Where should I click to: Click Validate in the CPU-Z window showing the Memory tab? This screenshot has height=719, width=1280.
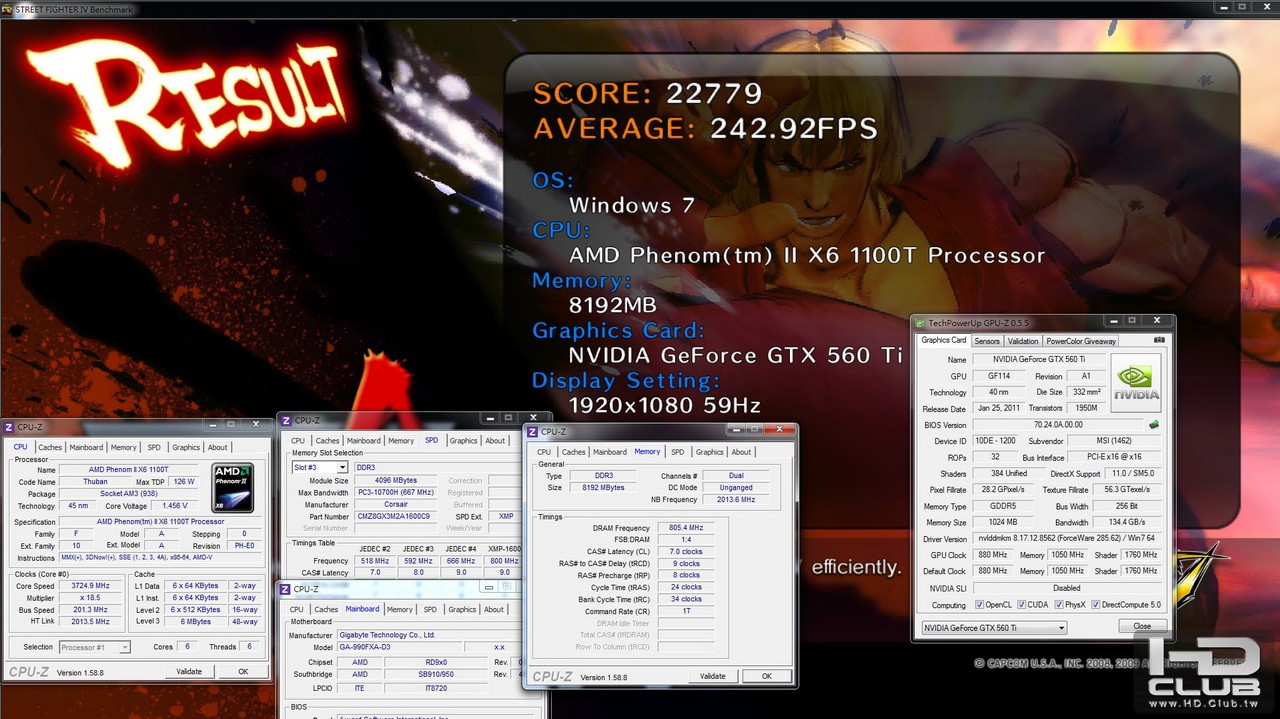713,676
